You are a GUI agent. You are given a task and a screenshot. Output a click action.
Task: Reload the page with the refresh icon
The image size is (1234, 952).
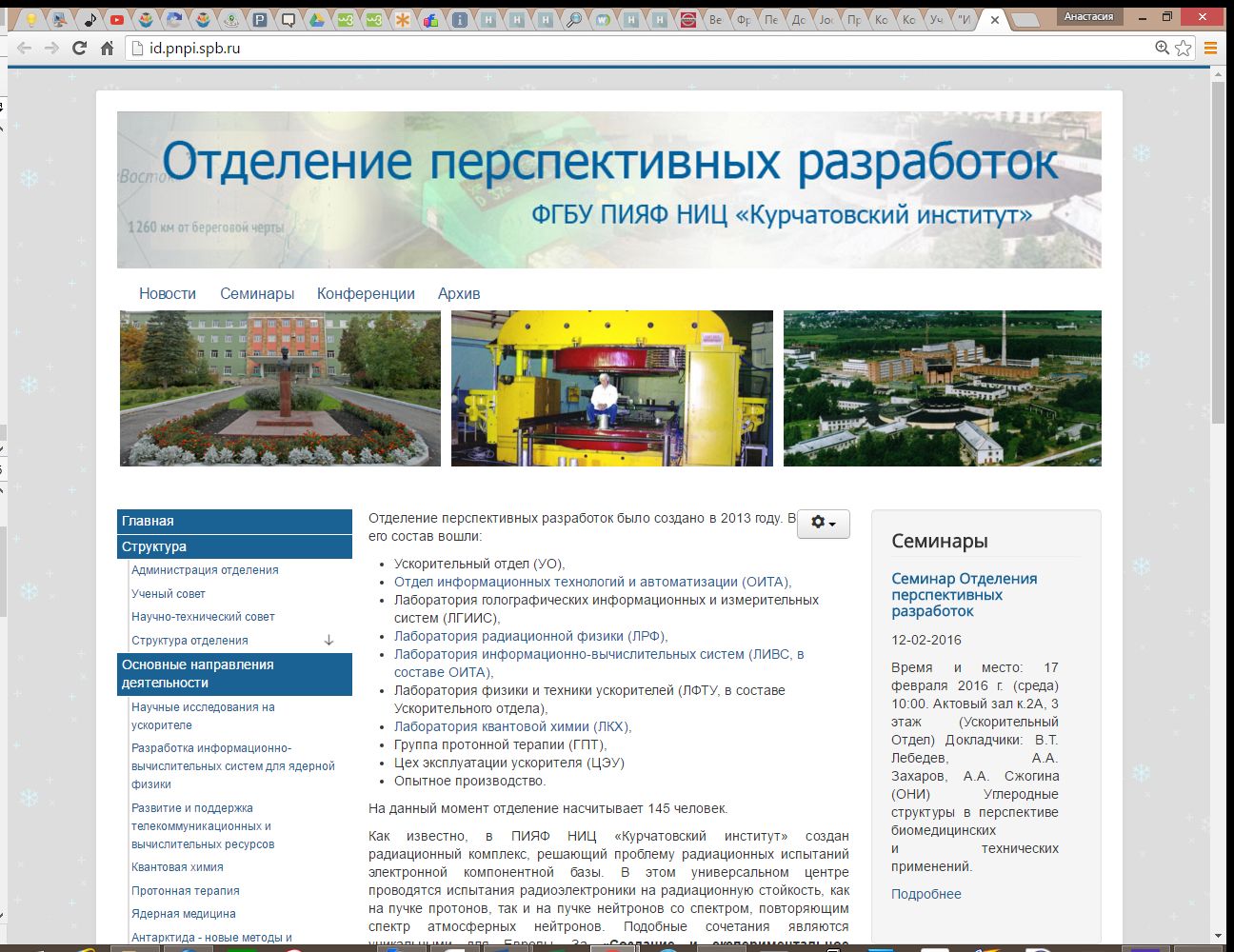(80, 48)
